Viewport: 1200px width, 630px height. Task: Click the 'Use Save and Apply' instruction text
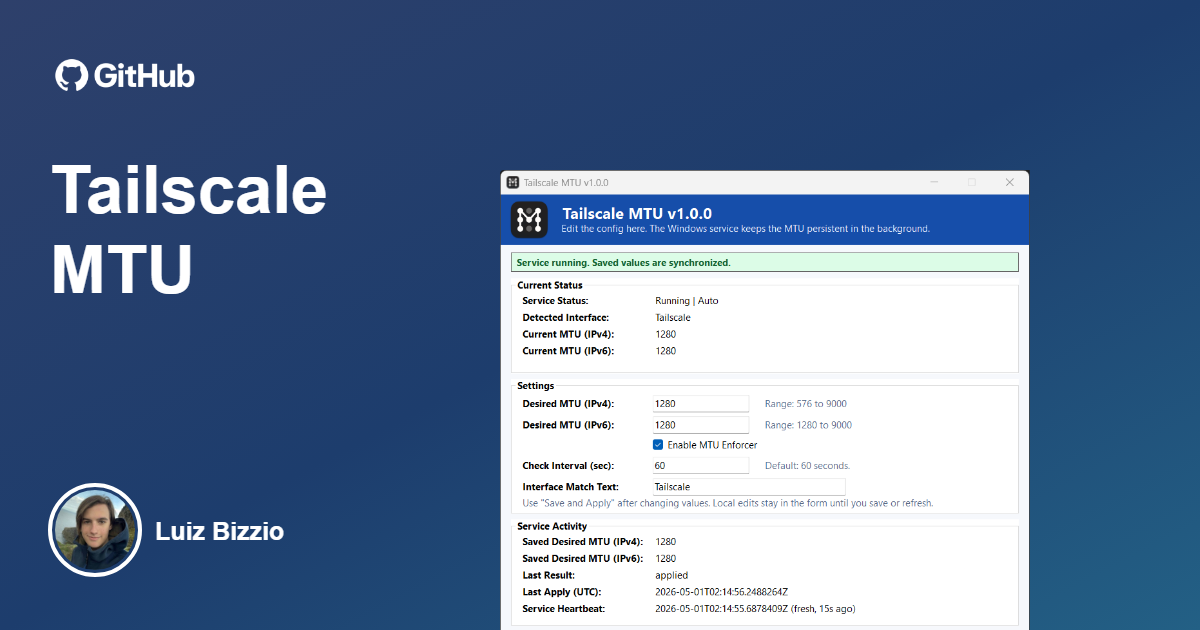coord(728,503)
